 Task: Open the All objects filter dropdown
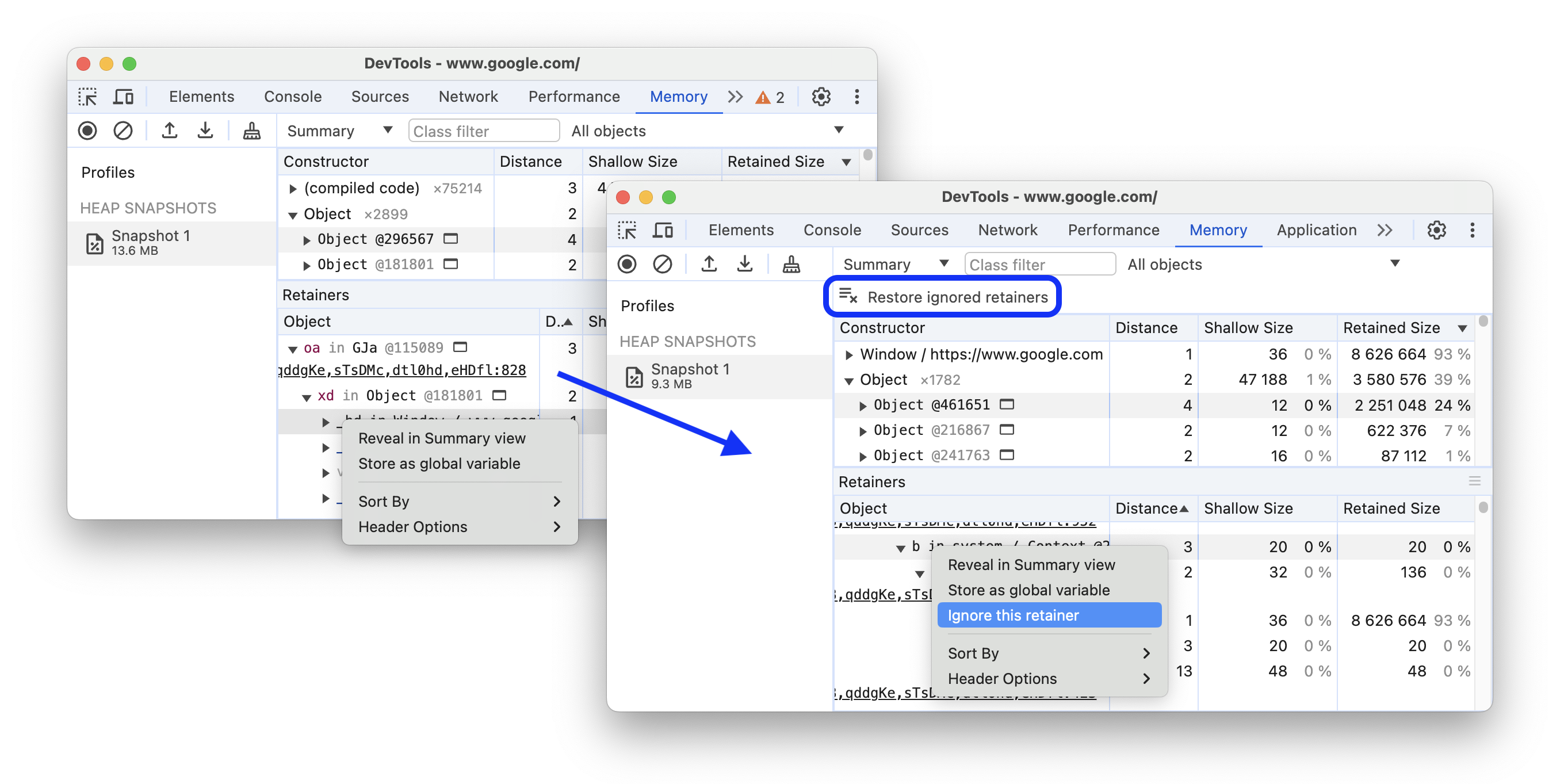(x=1396, y=264)
